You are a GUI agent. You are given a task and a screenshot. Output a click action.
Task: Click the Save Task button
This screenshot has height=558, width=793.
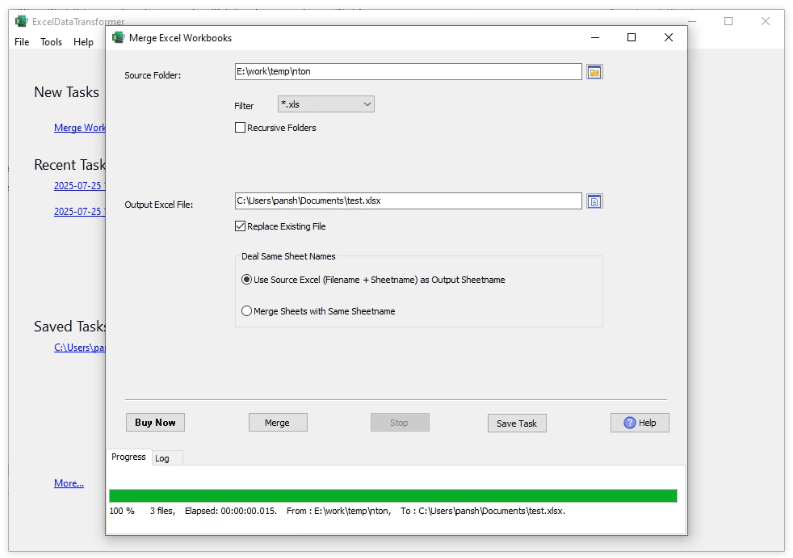pos(517,423)
